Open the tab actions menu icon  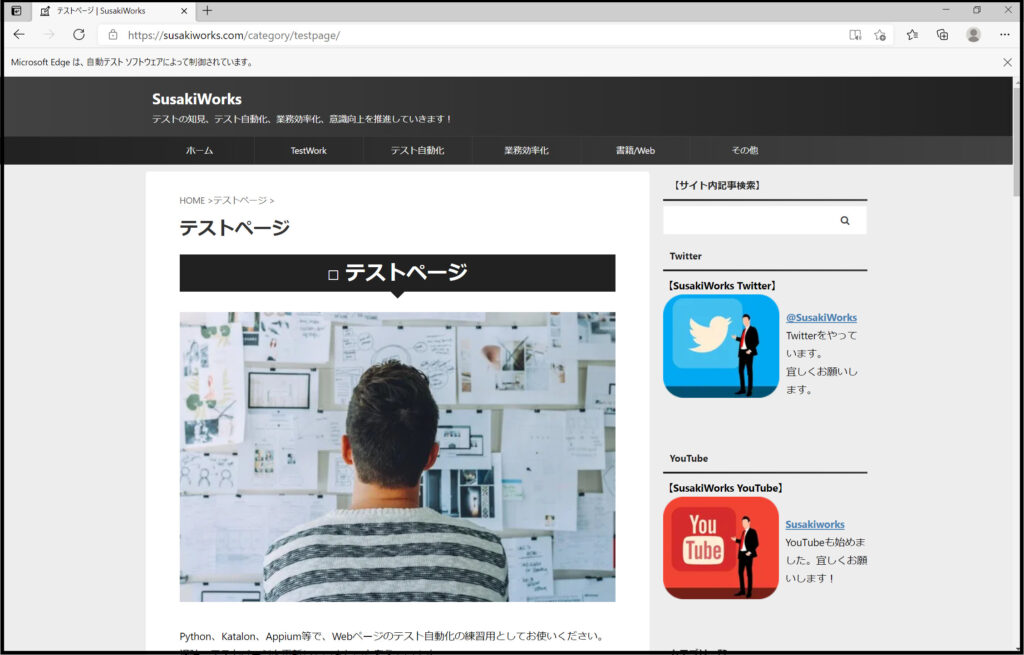pyautogui.click(x=16, y=10)
